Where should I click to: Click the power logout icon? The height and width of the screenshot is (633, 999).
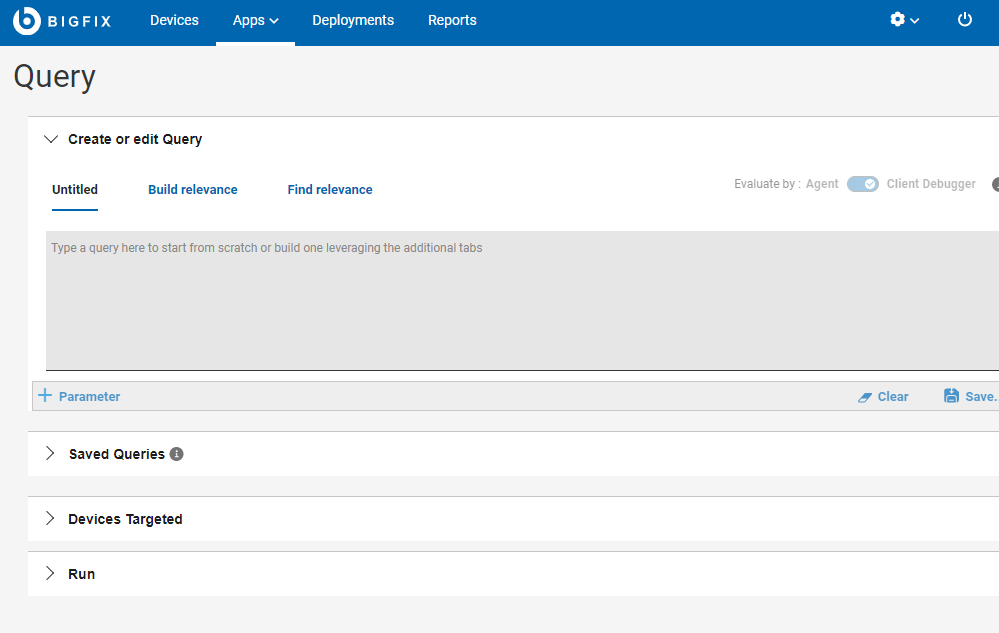coord(964,20)
